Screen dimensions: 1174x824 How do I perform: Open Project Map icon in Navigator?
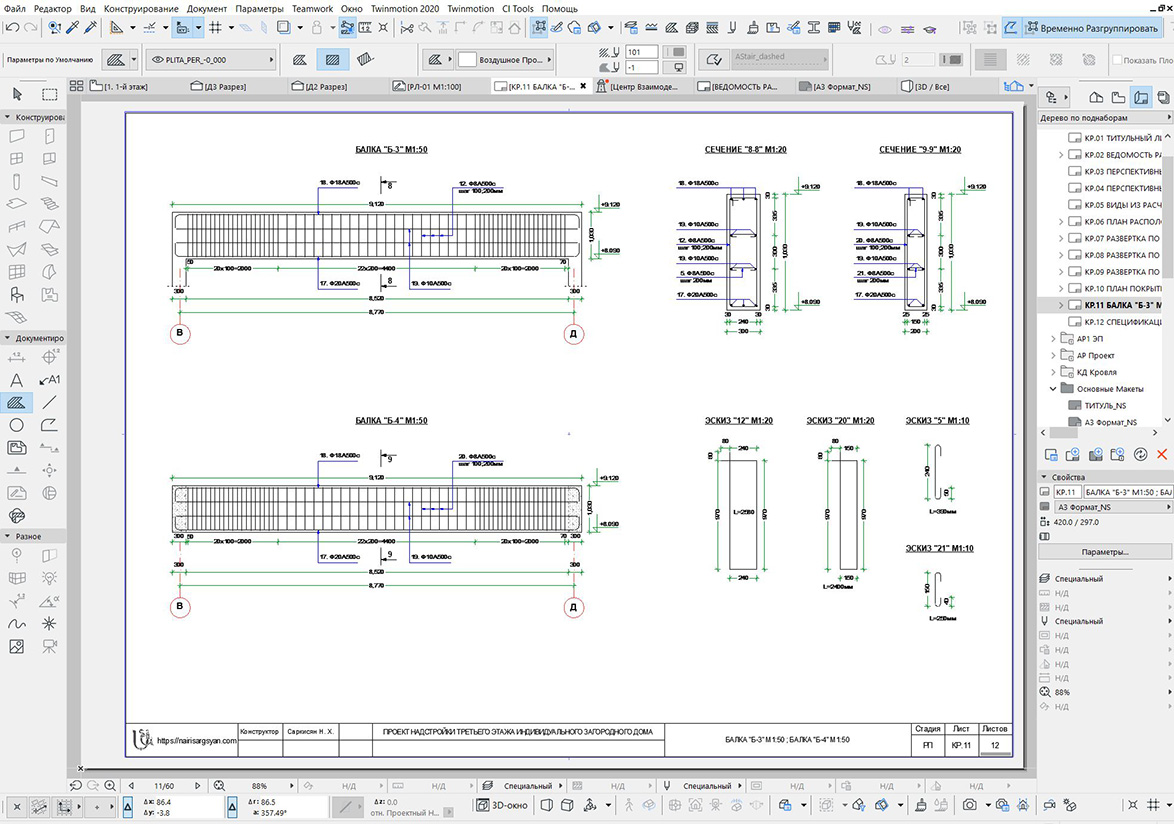click(x=1096, y=97)
